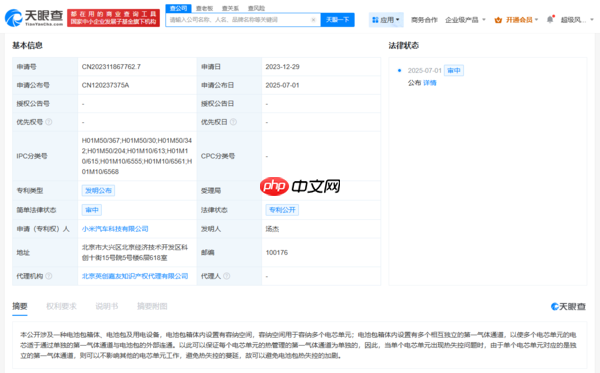Select application number CN202311867762.7
The width and height of the screenshot is (600, 373).
coord(111,67)
